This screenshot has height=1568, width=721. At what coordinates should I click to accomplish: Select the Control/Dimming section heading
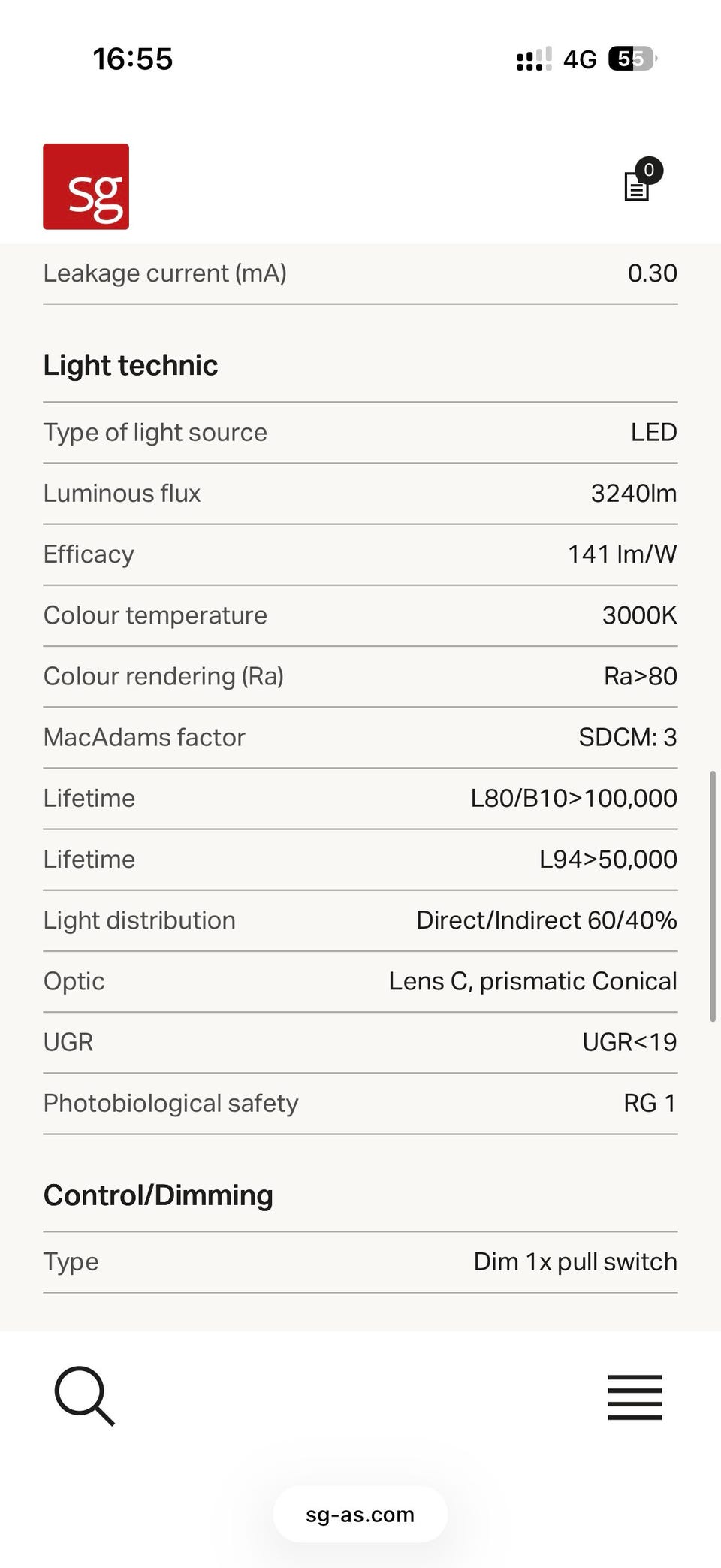point(158,1195)
